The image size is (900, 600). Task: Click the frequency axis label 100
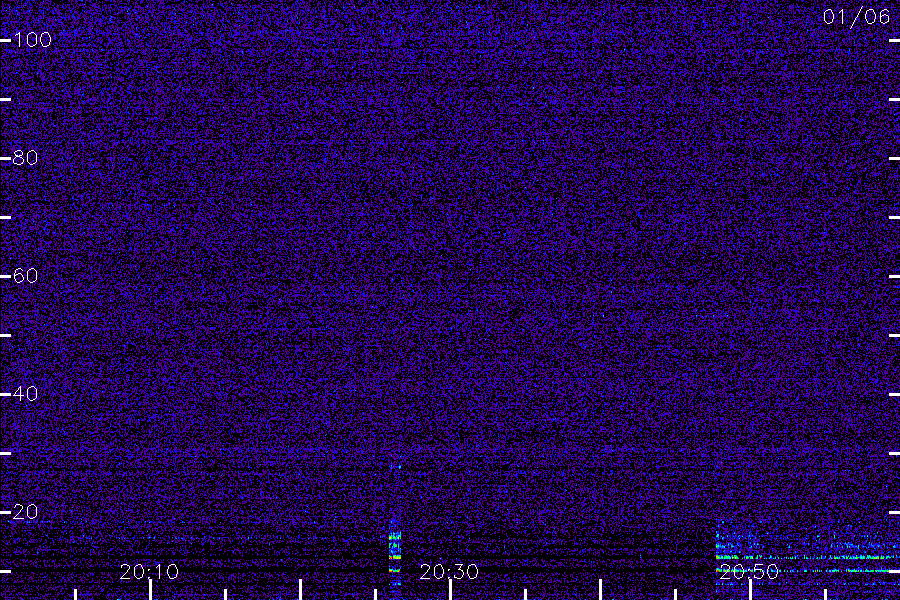pos(33,40)
